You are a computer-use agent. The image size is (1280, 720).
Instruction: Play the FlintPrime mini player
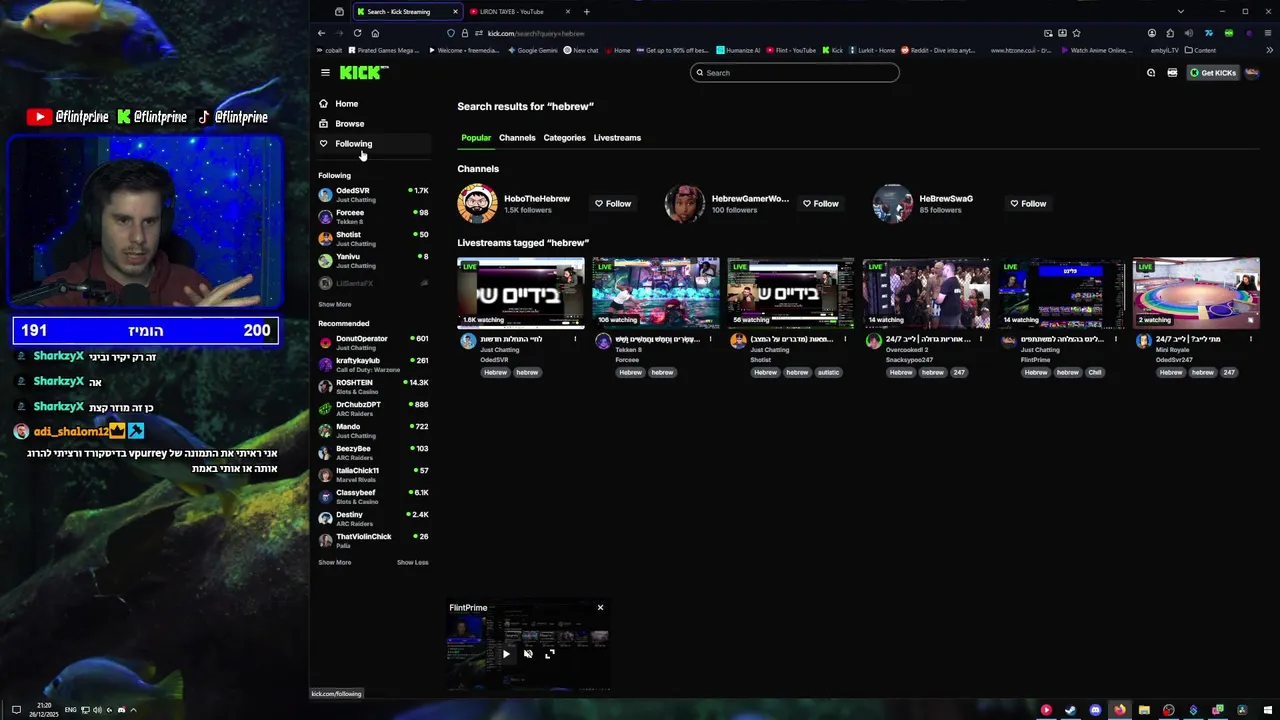[506, 654]
